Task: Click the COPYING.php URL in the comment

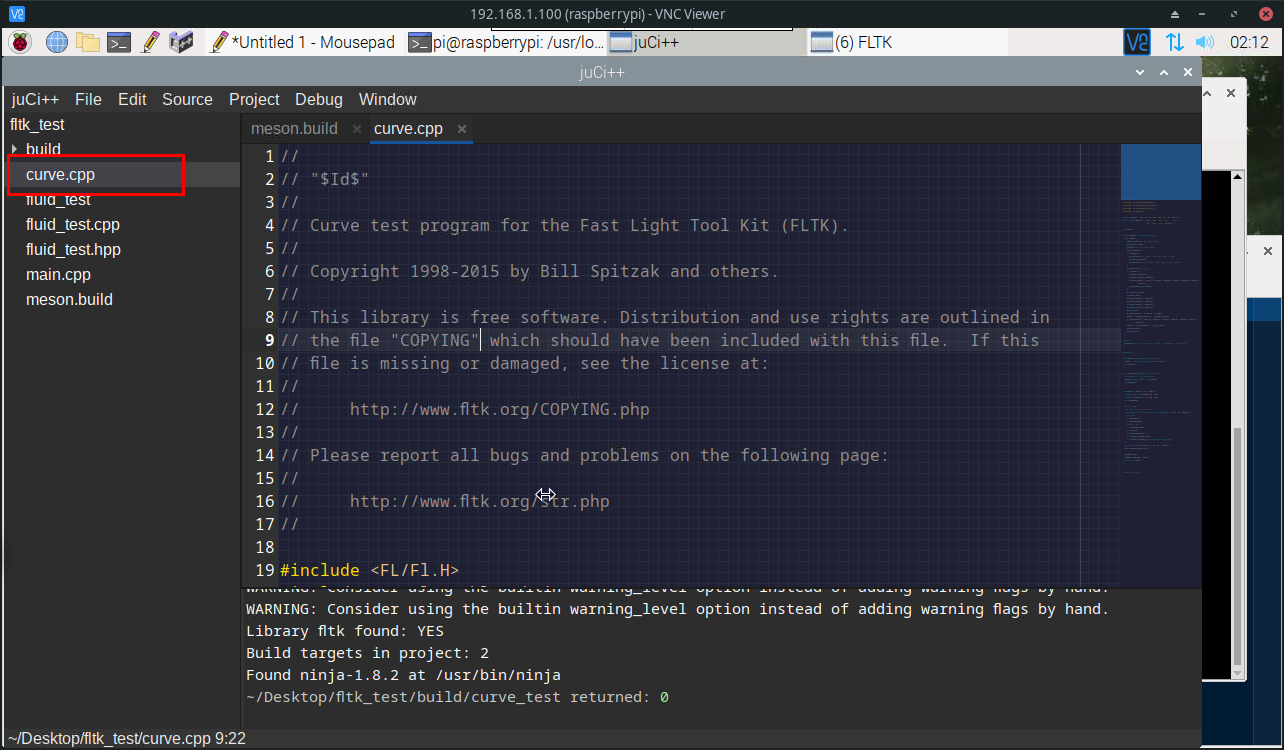Action: coord(499,409)
